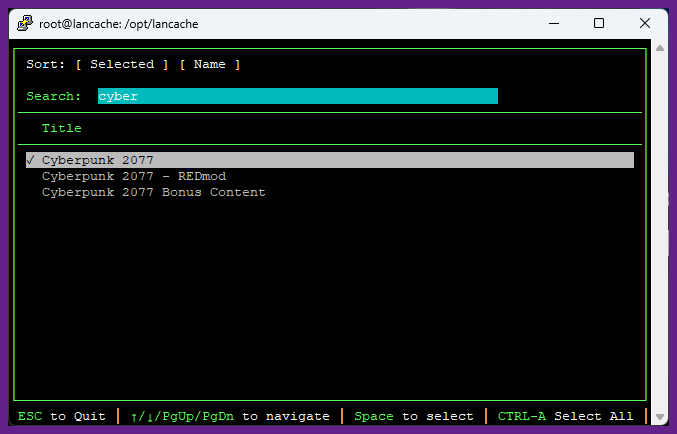The height and width of the screenshot is (434, 677).
Task: Click the CTRL-A Select All hint
Action: tap(566, 416)
